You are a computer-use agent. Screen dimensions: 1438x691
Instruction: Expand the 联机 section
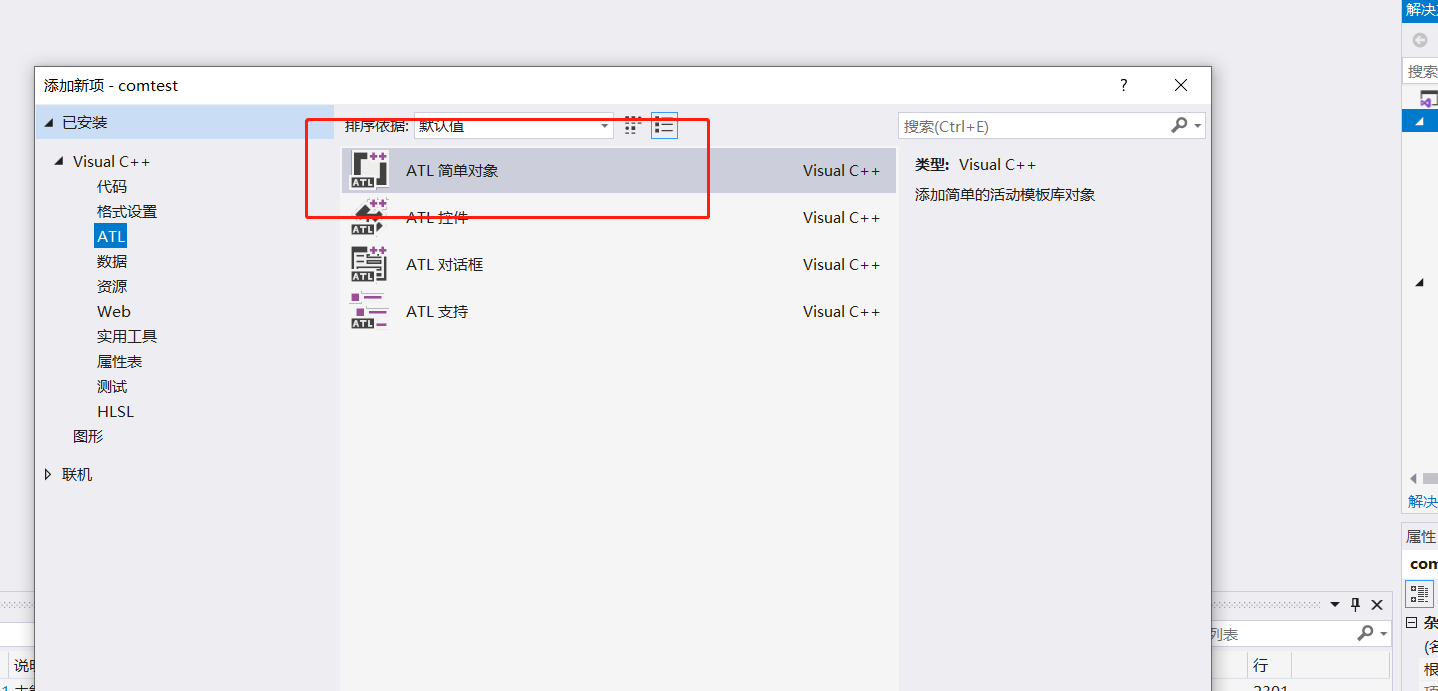pos(48,475)
